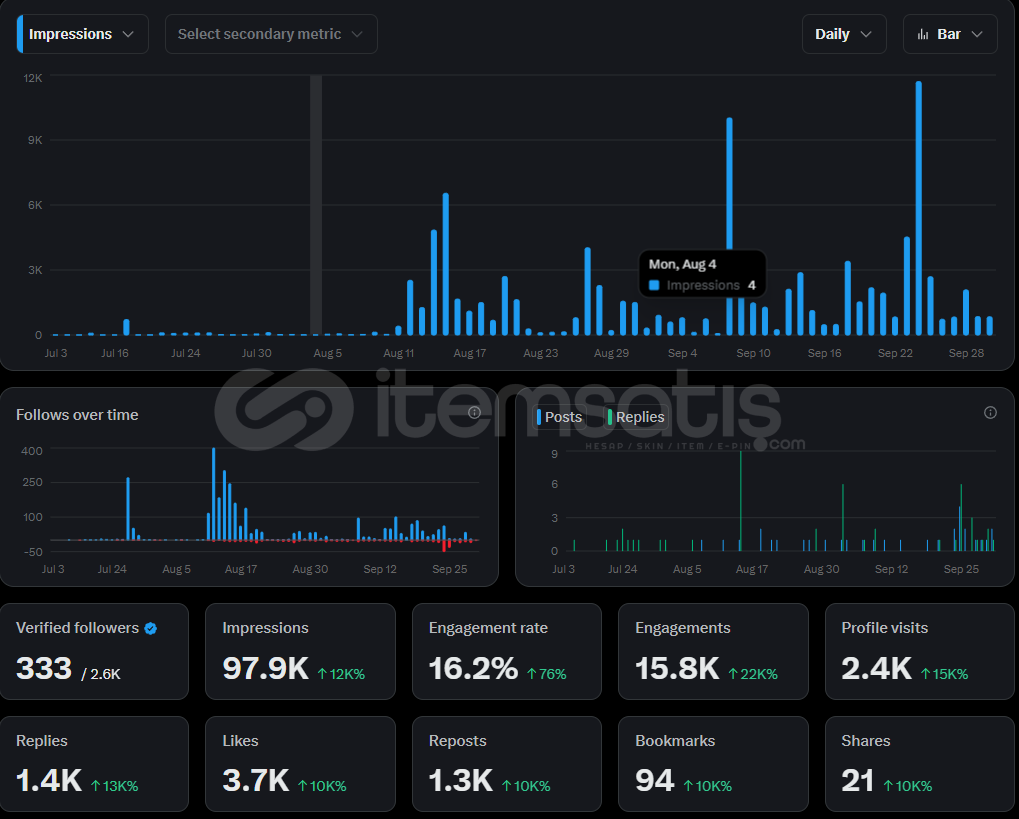This screenshot has height=819, width=1019.
Task: Click the info icon in Posts/Replies chart
Action: [990, 413]
